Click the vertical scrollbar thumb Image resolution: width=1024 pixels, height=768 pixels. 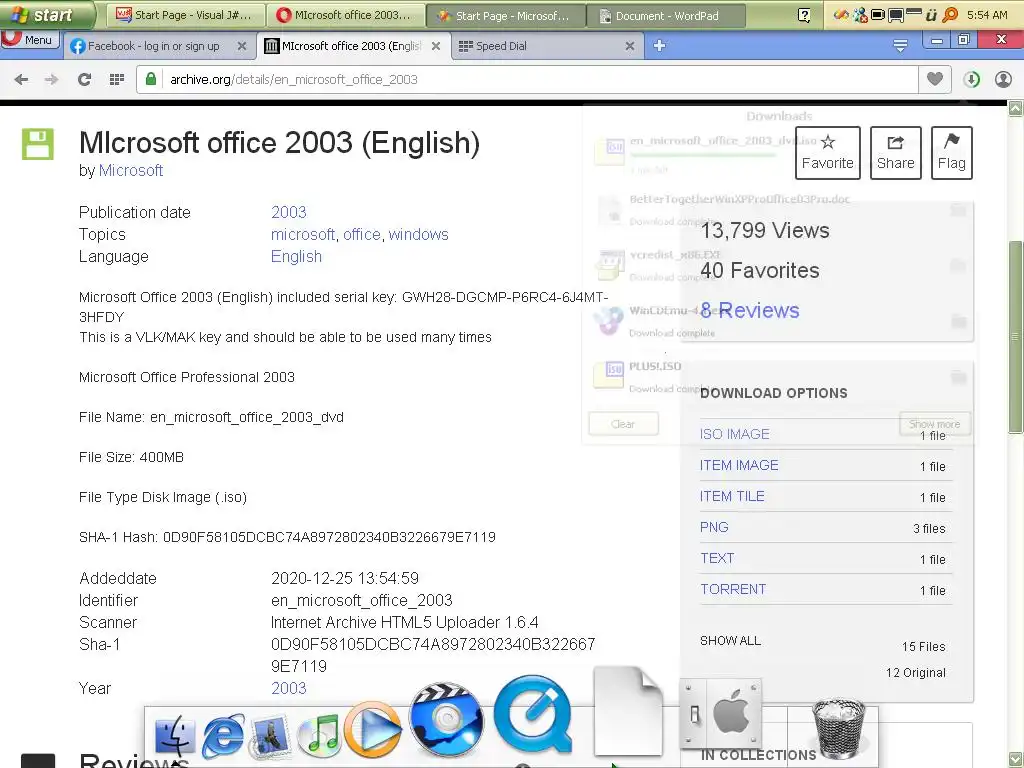click(1016, 336)
